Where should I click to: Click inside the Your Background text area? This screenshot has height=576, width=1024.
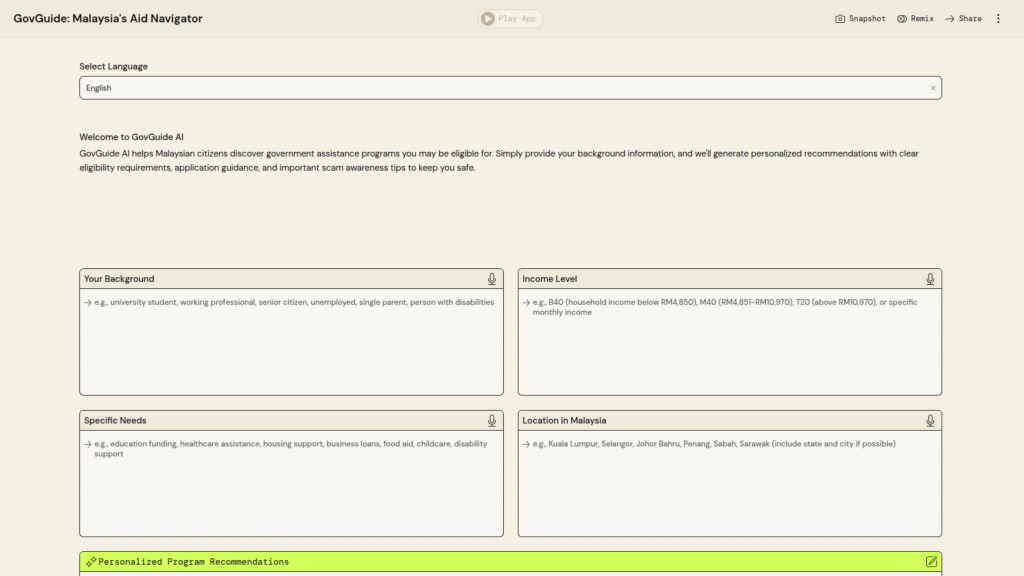291,345
